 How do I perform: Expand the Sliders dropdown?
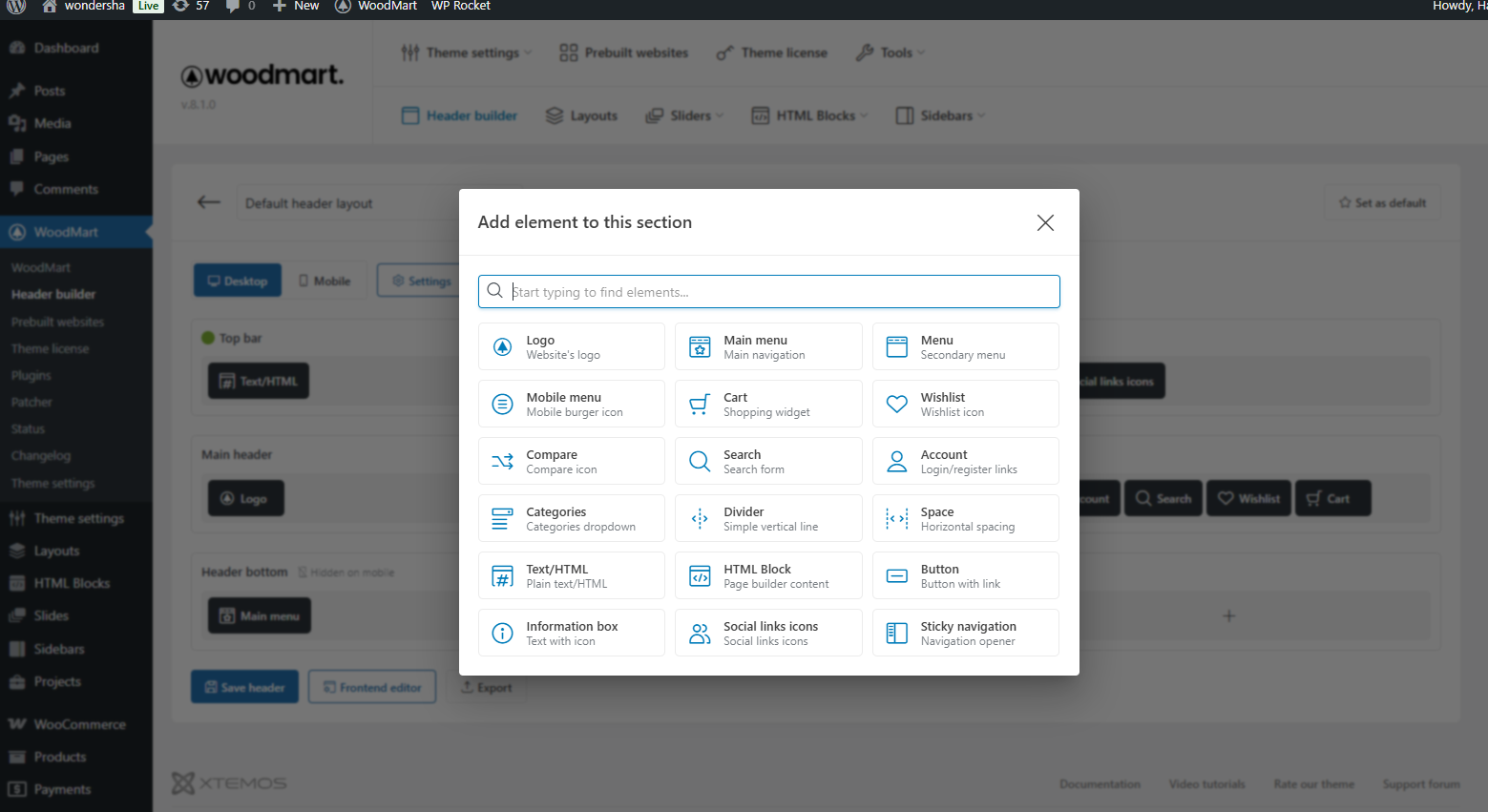pos(684,115)
